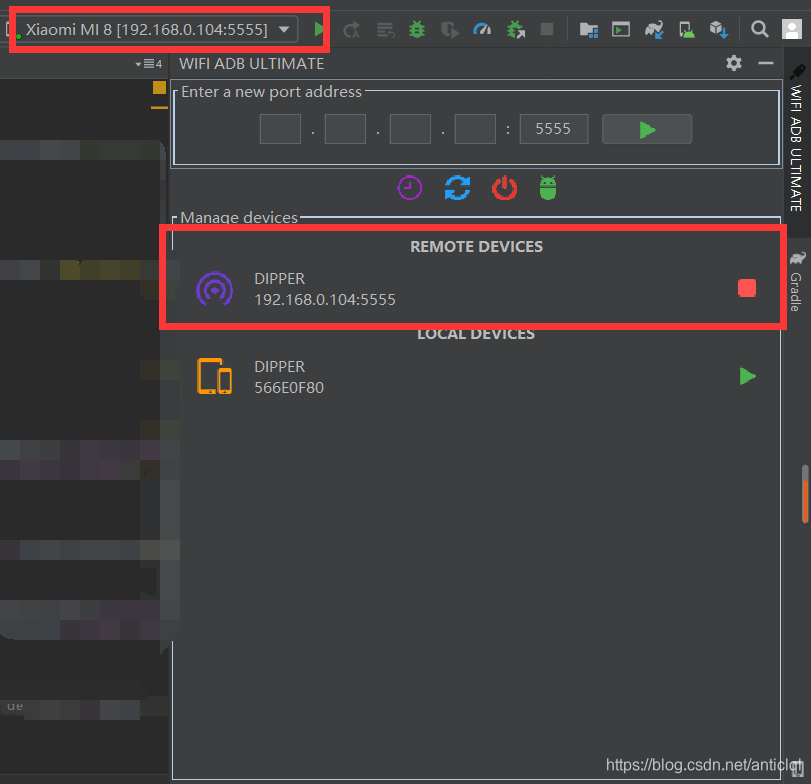Click the purple wireless icon of remote DIPPER
Screen dimensions: 811x784
215,289
